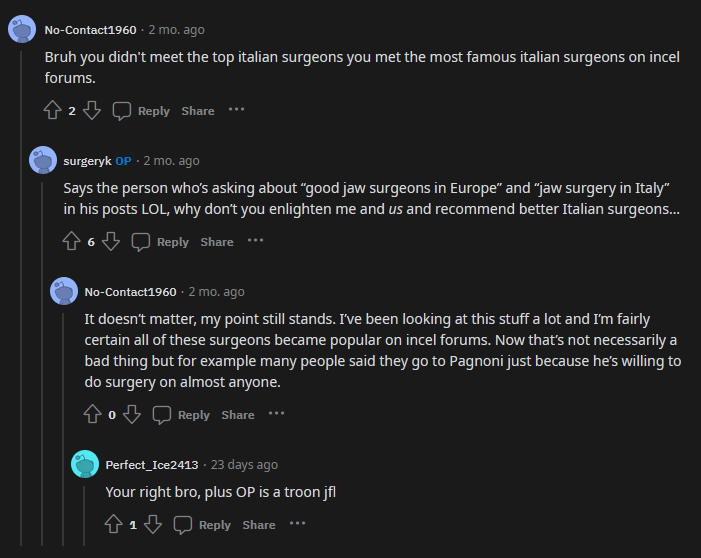Open surgeryk's user profile link
The image size is (701, 558).
87,161
